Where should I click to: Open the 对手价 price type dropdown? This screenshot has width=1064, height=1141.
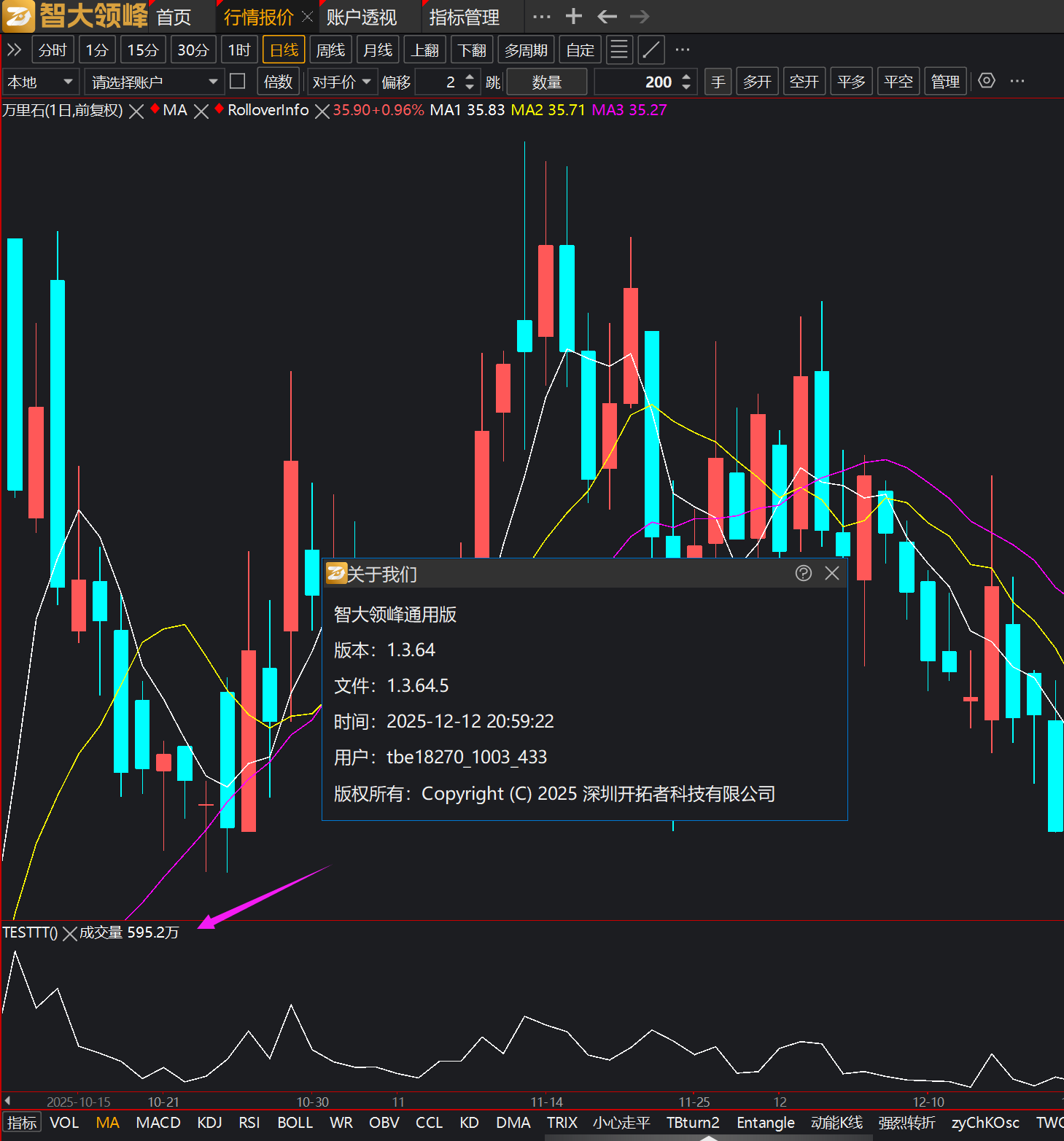tap(341, 82)
